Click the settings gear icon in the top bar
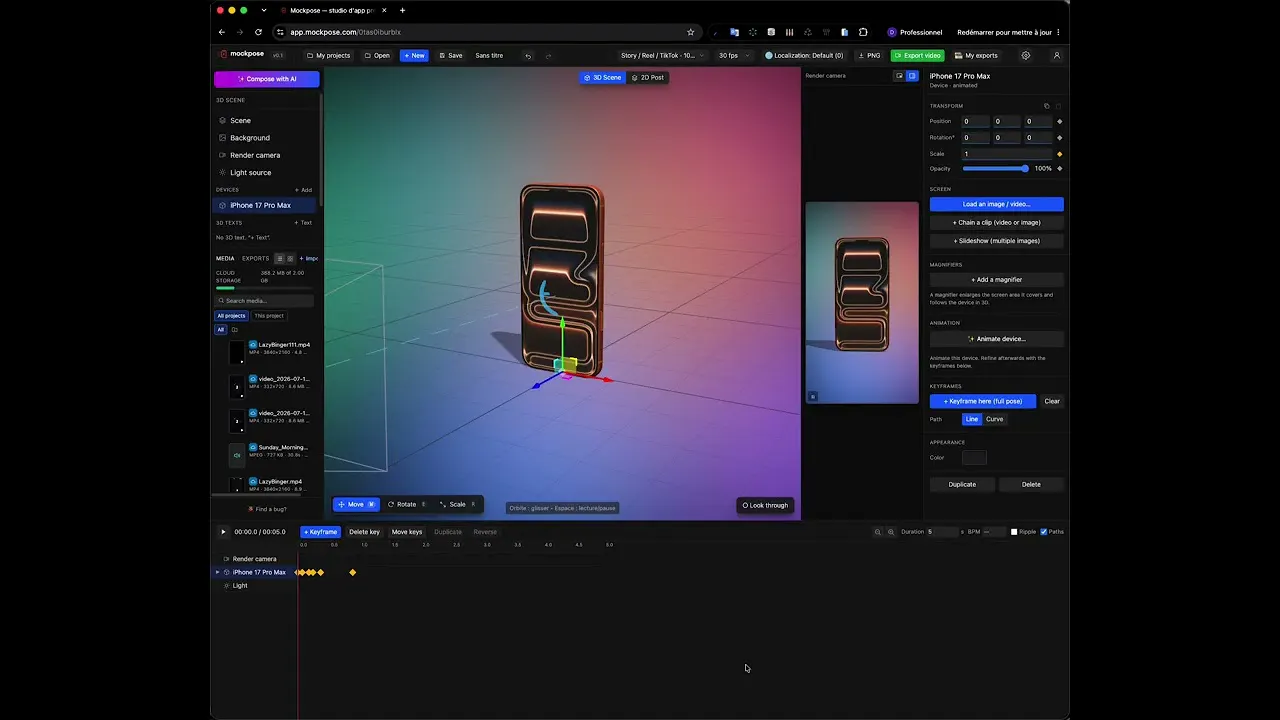The image size is (1280, 720). [1025, 56]
